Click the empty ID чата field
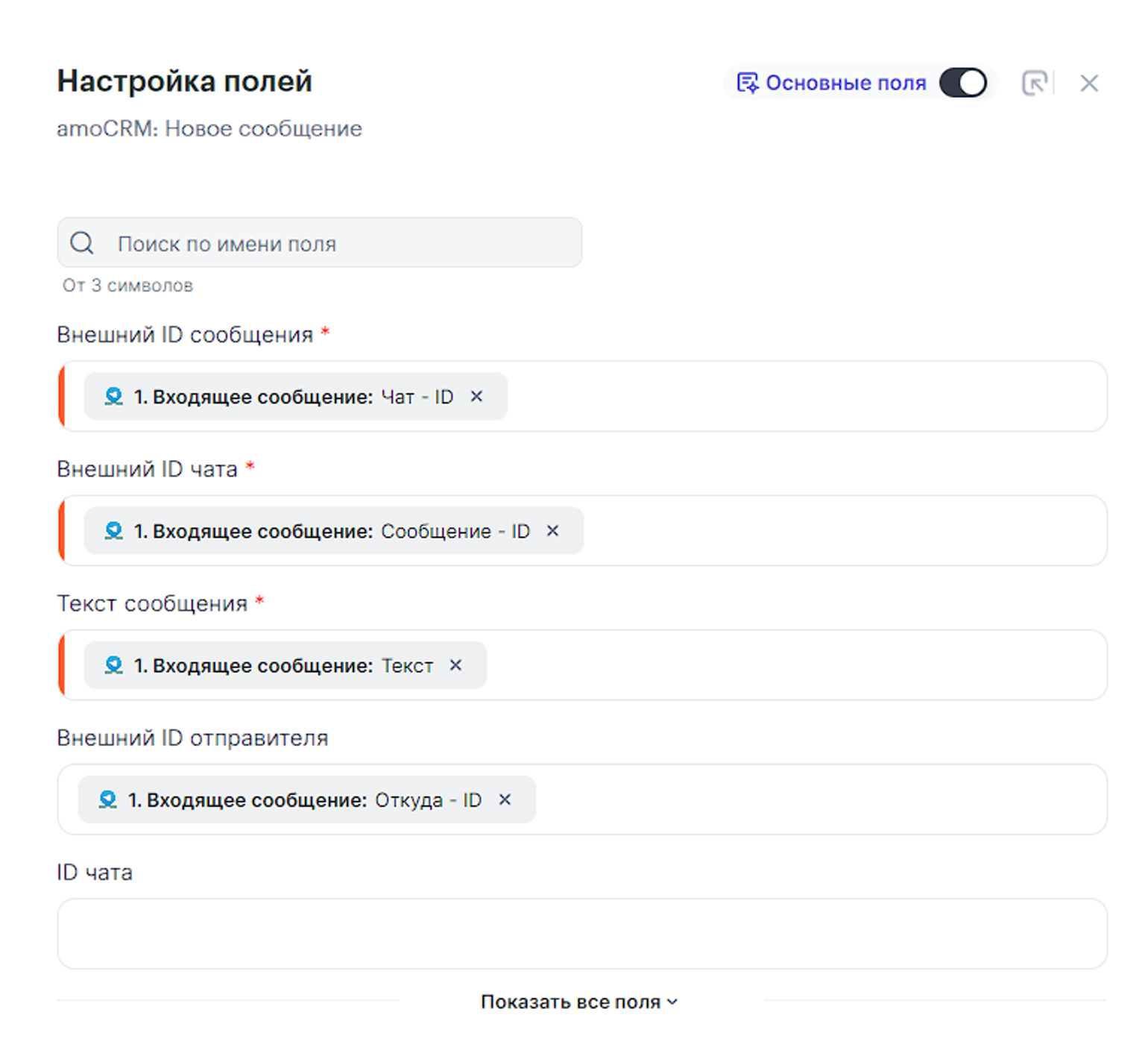Screen dimensions: 1148x1059 pos(581,934)
